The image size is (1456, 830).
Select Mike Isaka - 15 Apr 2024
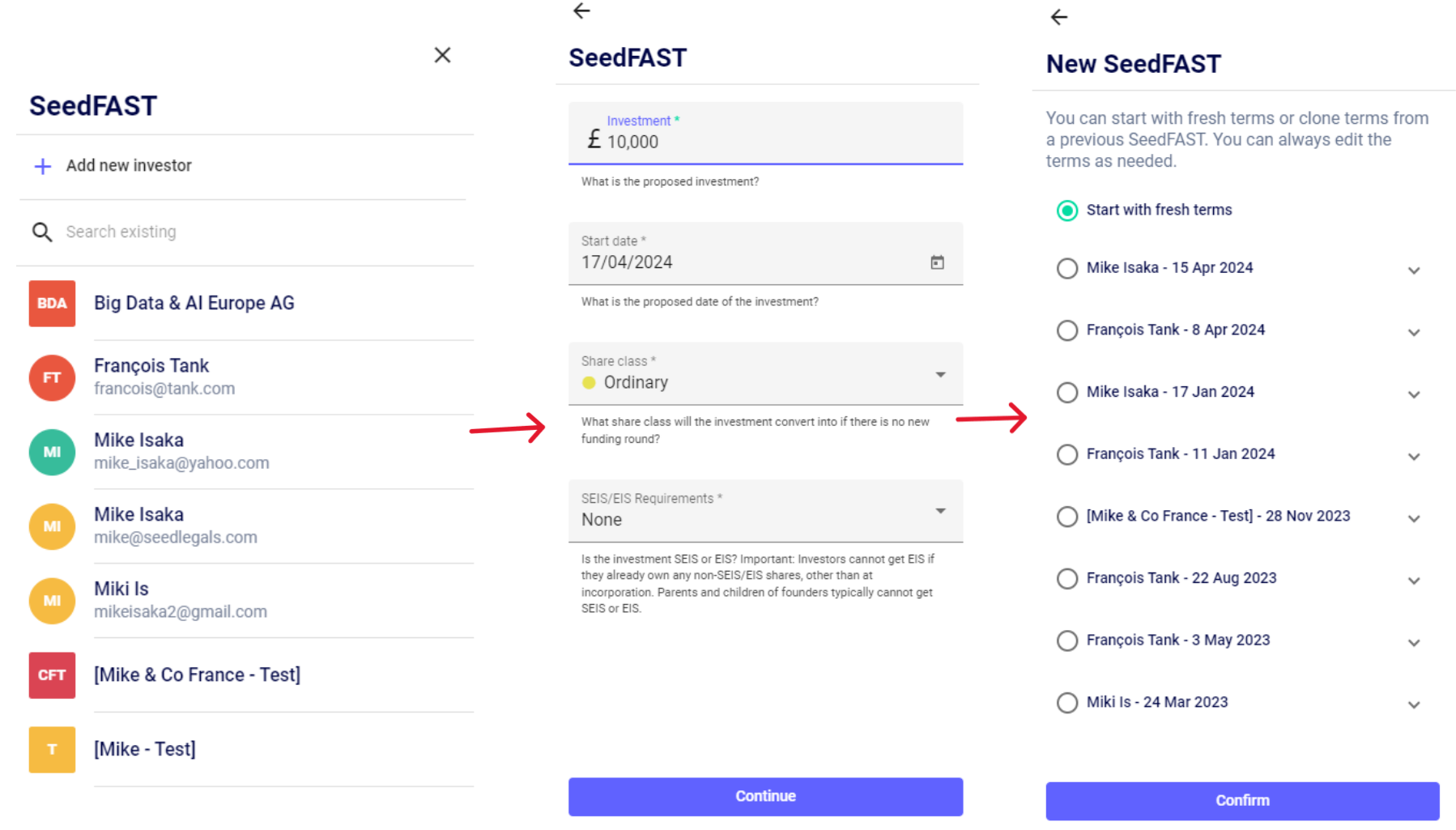pyautogui.click(x=1067, y=268)
